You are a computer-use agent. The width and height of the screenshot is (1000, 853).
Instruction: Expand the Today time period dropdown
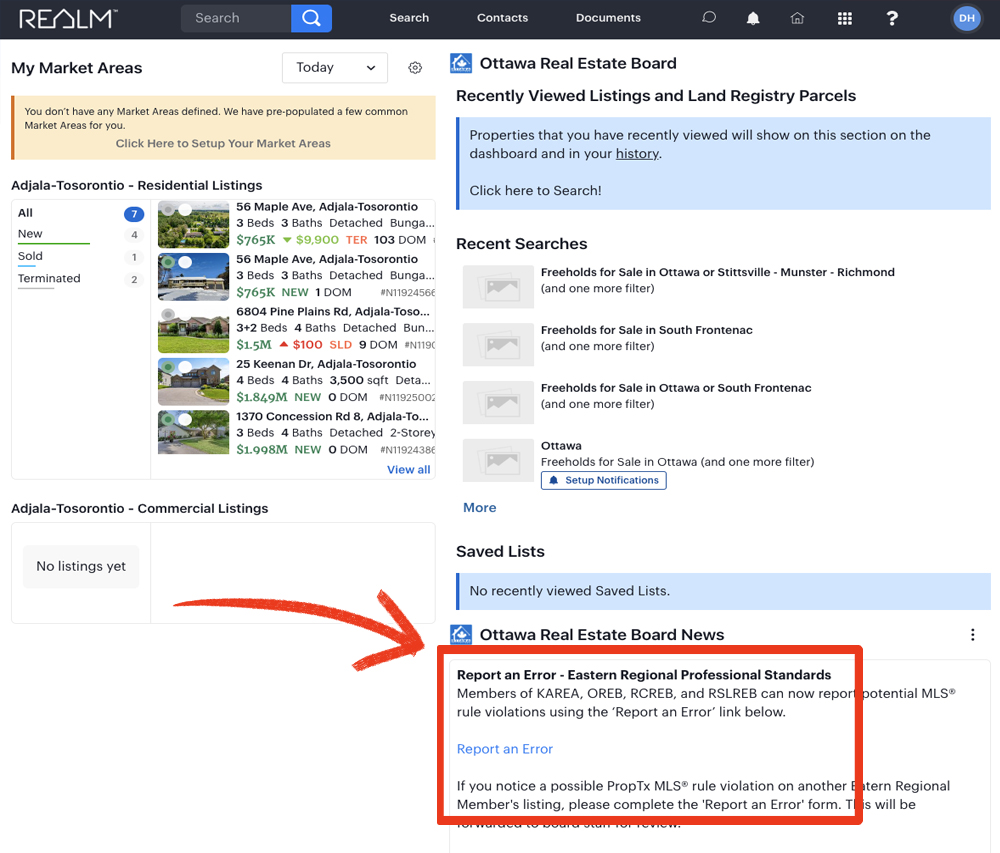335,68
